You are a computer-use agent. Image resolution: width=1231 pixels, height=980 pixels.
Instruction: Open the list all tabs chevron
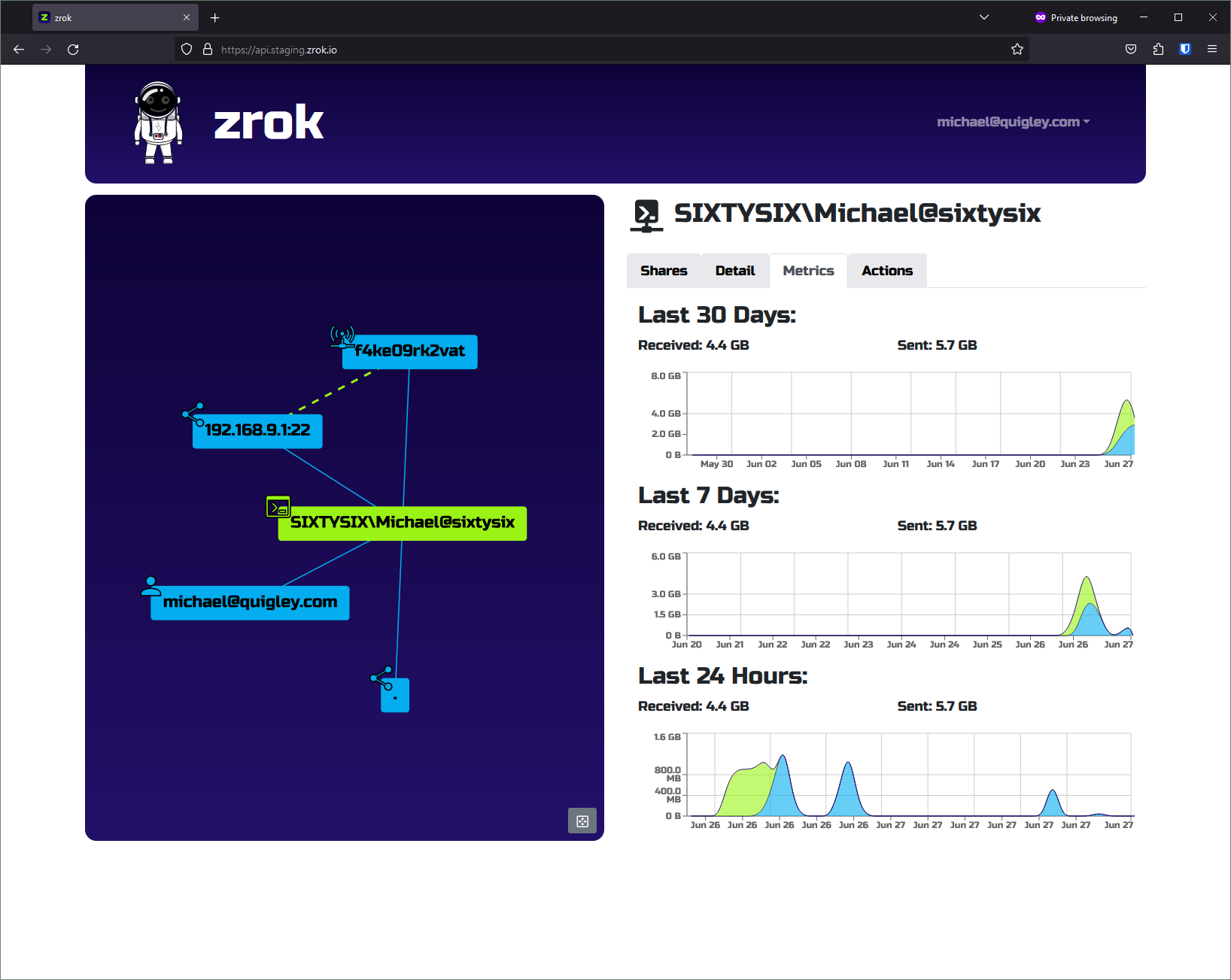click(983, 17)
